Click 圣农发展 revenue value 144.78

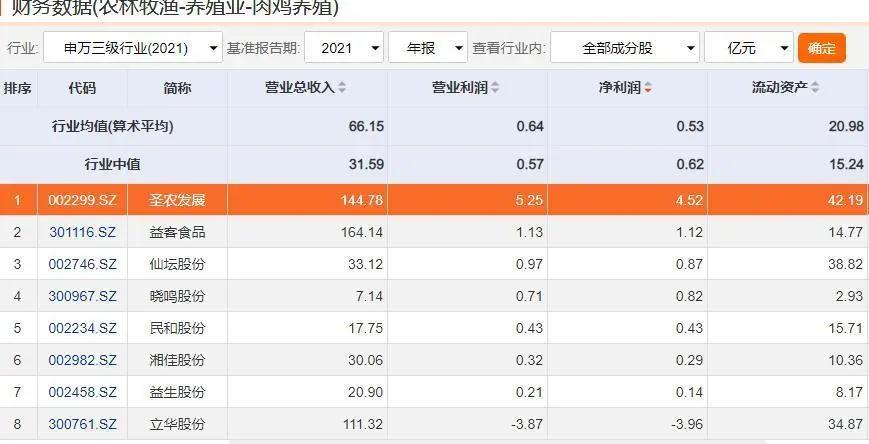click(362, 200)
